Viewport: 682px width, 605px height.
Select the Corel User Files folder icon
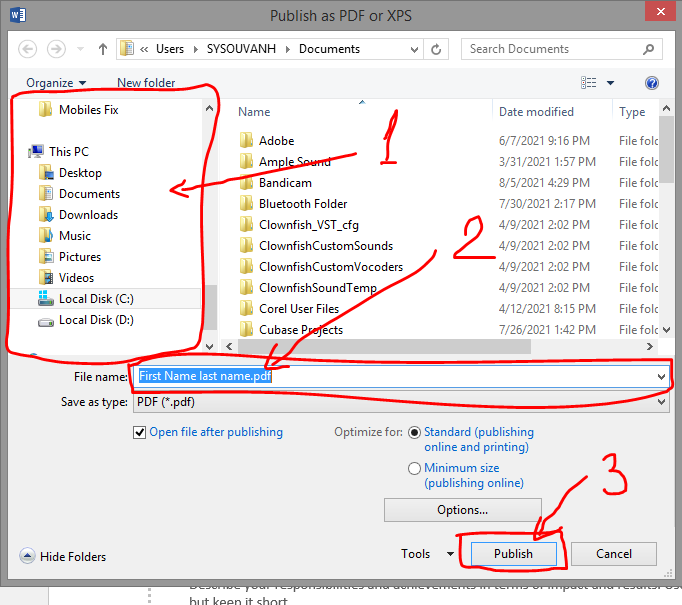pyautogui.click(x=246, y=309)
